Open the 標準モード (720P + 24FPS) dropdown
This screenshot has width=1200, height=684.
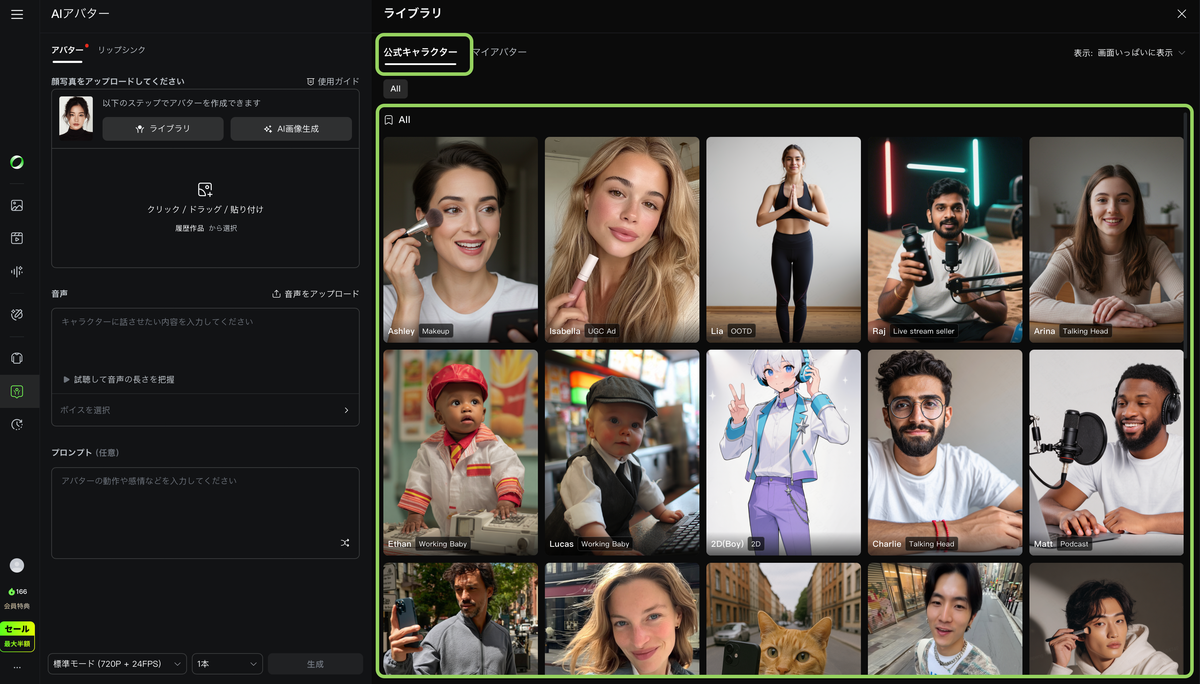pyautogui.click(x=118, y=664)
